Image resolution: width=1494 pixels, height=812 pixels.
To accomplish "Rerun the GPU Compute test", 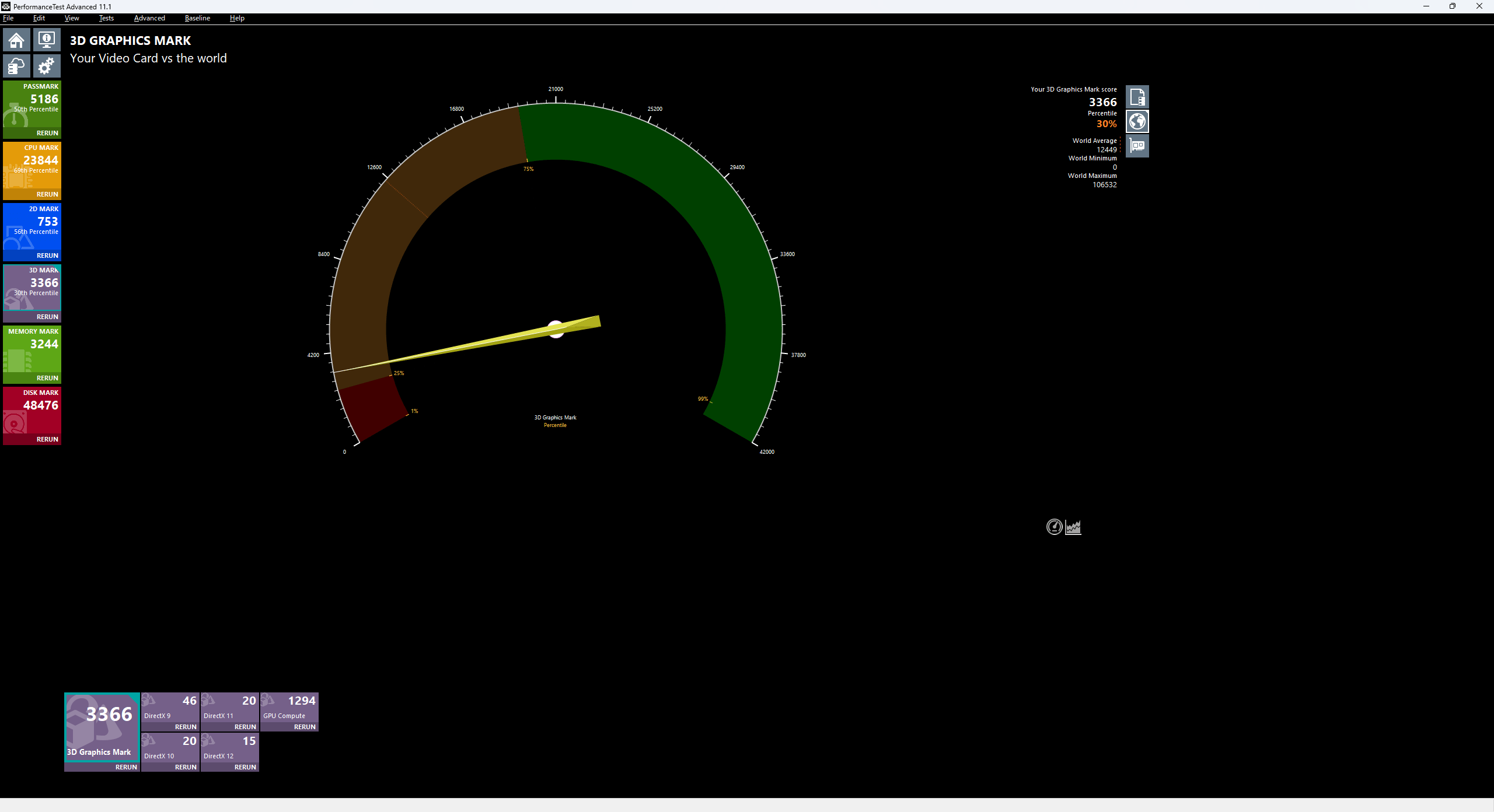I will coord(305,727).
